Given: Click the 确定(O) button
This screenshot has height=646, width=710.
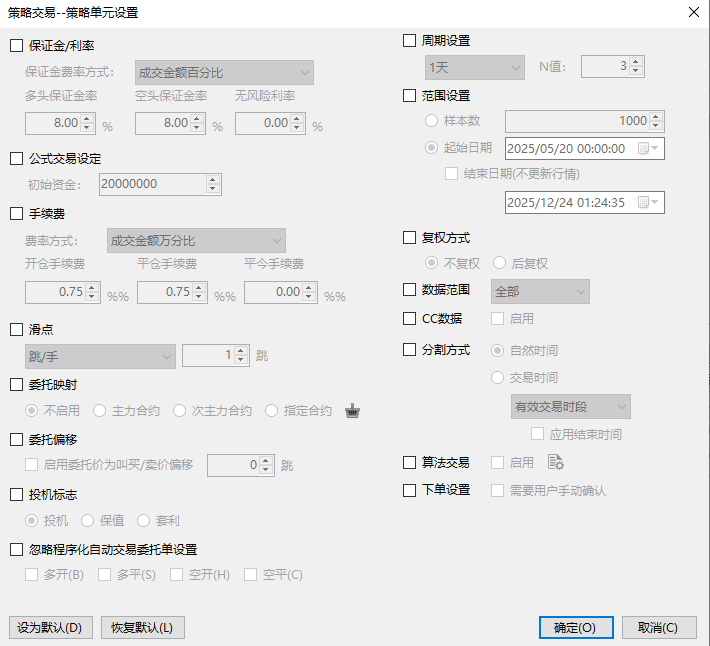Looking at the screenshot, I should [x=575, y=627].
